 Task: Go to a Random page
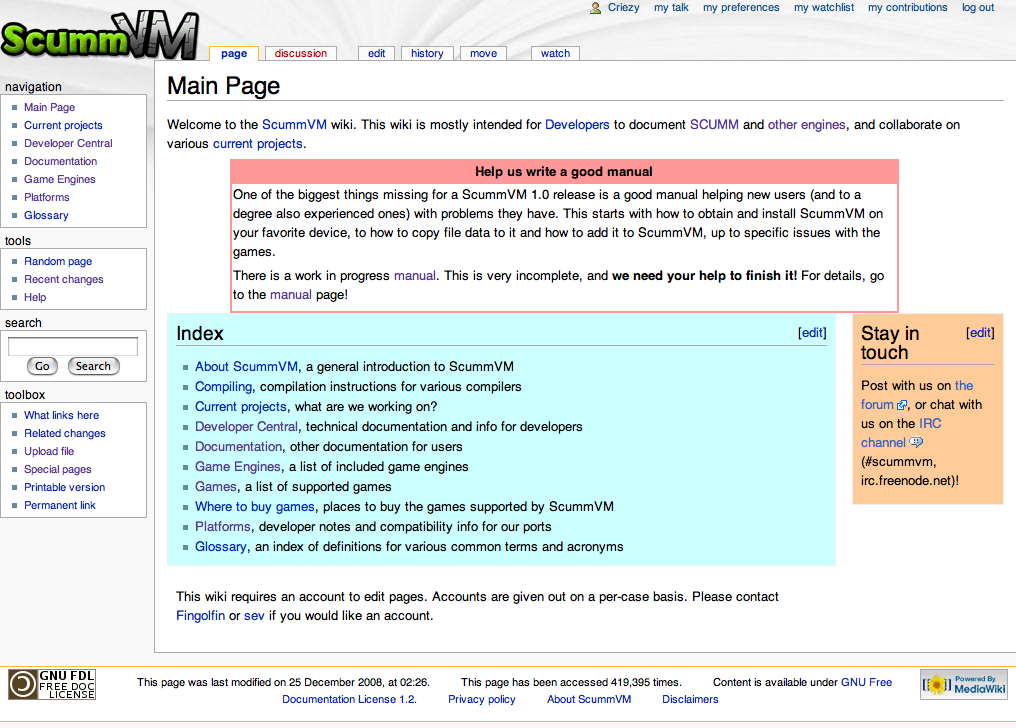(58, 262)
